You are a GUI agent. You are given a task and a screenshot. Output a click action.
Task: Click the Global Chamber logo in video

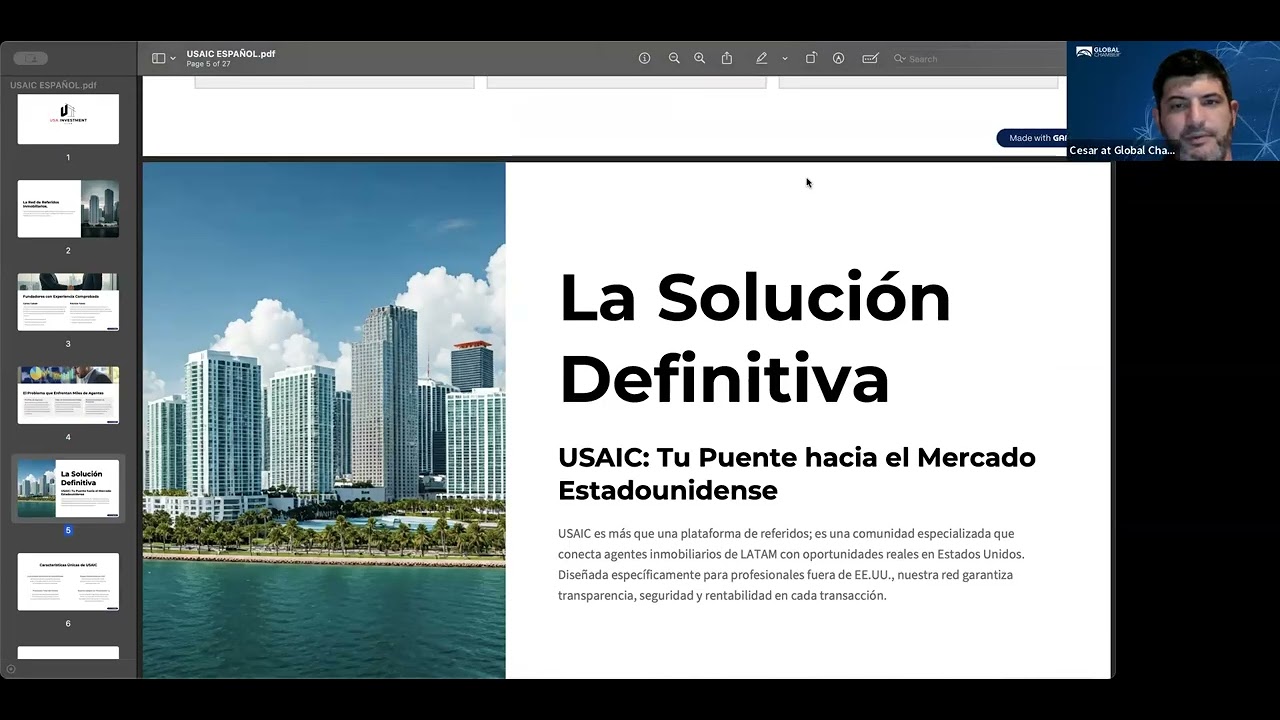(1098, 52)
